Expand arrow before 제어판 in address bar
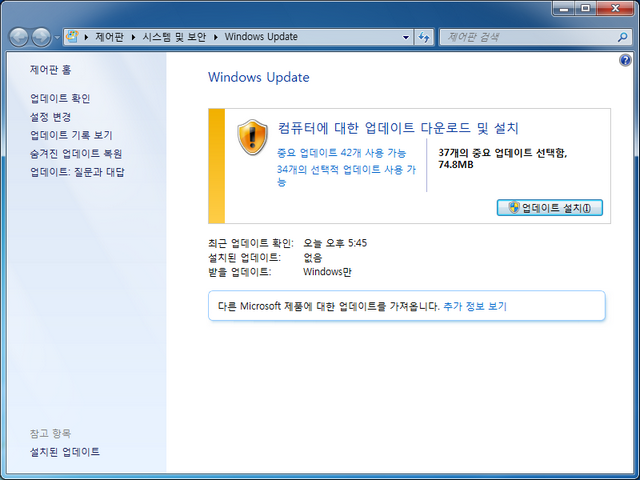Image resolution: width=640 pixels, height=480 pixels. [86, 37]
